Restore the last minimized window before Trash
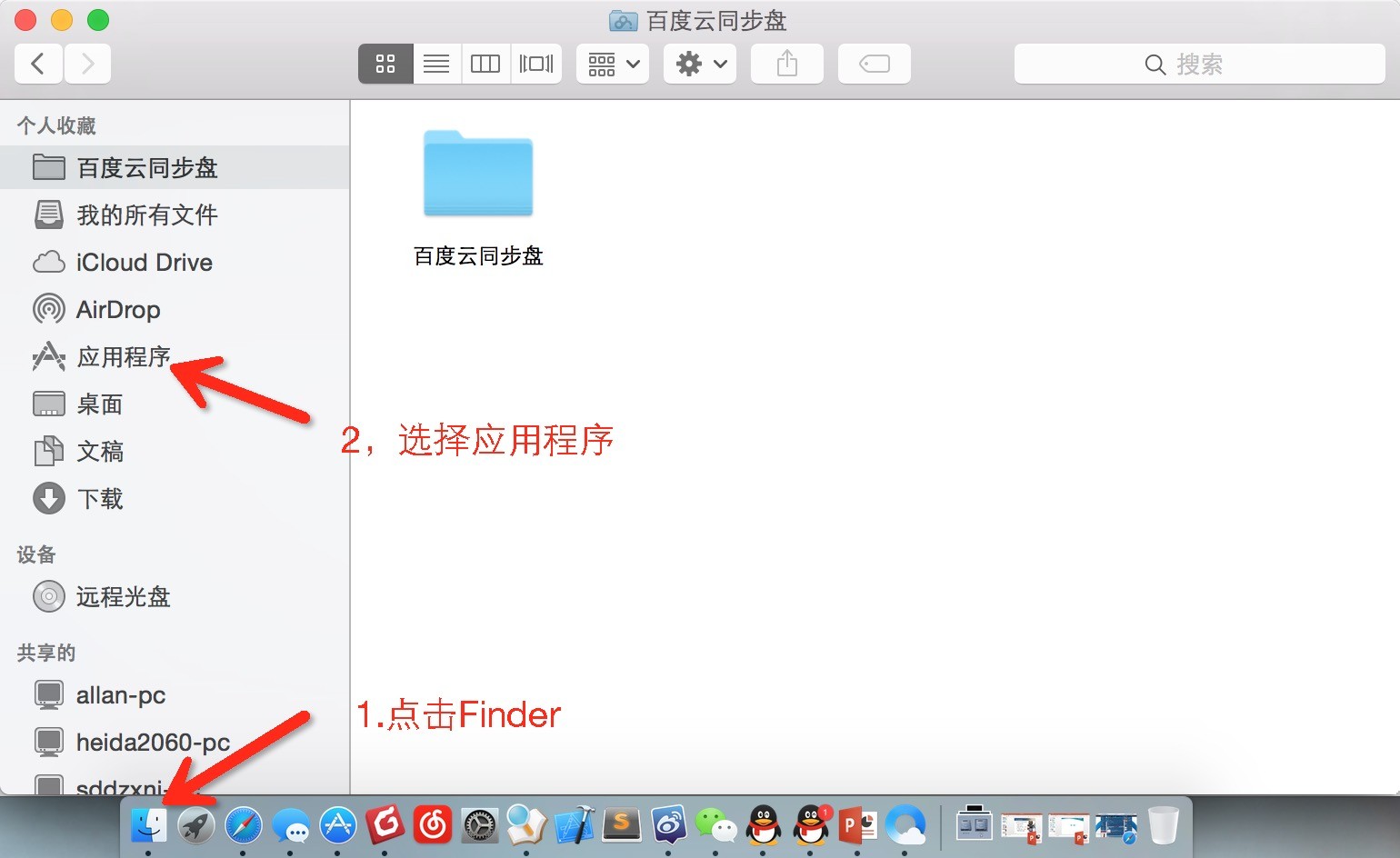Viewport: 1400px width, 858px height. [x=1116, y=827]
